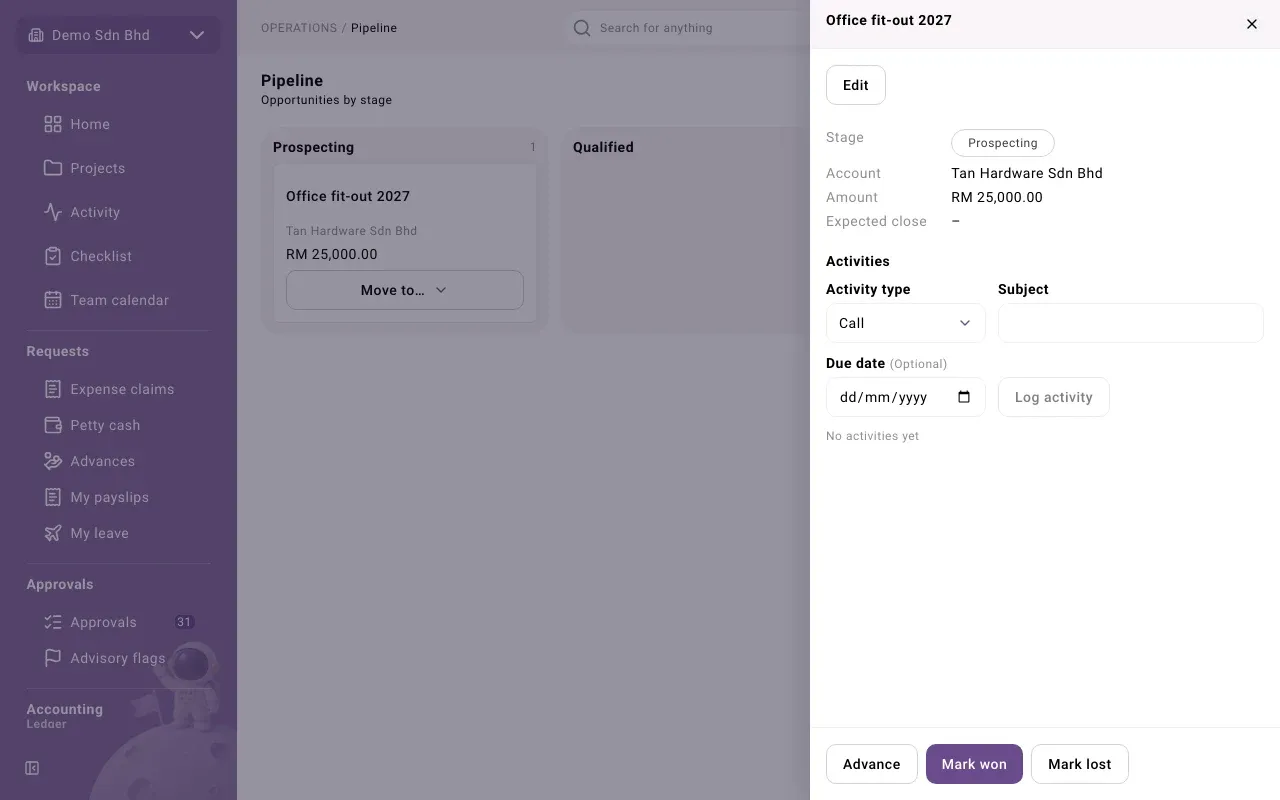Click the OPERATIONS breadcrumb link
The width and height of the screenshot is (1280, 800).
(x=299, y=28)
